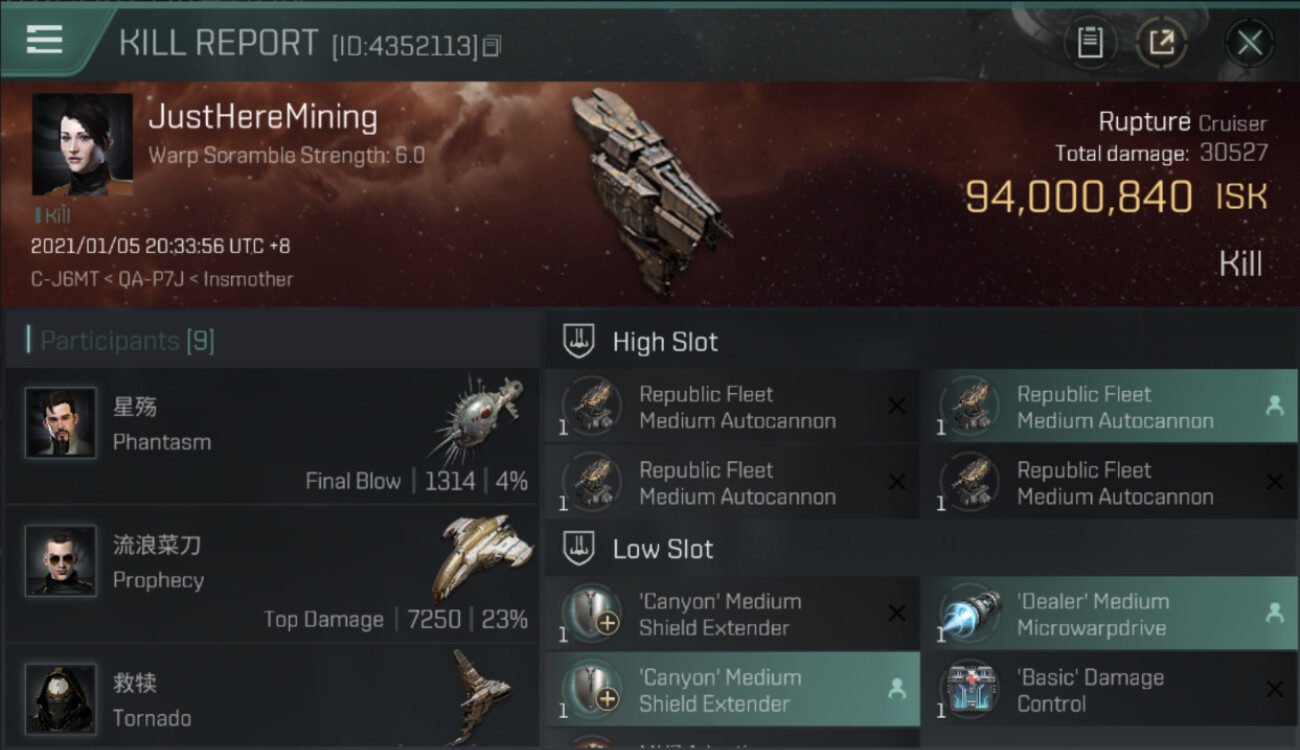1300x750 pixels.
Task: Open the hamburger menu in header
Action: coord(45,40)
